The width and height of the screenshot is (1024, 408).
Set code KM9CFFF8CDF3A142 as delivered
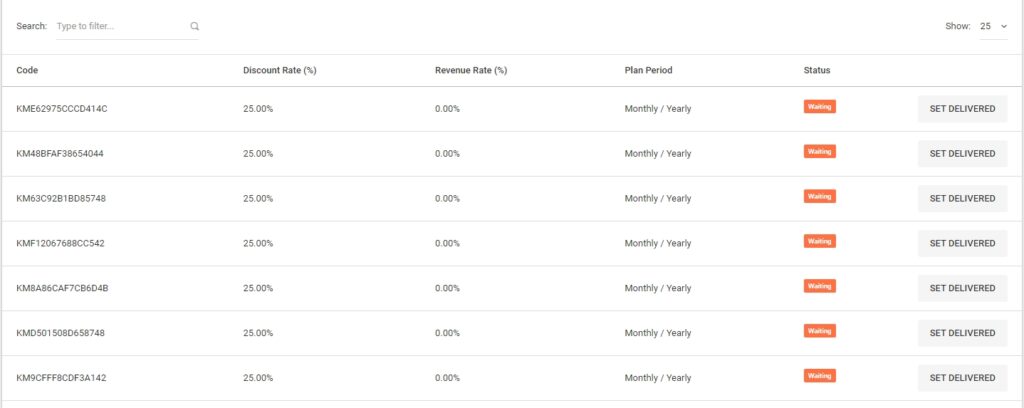tap(962, 378)
